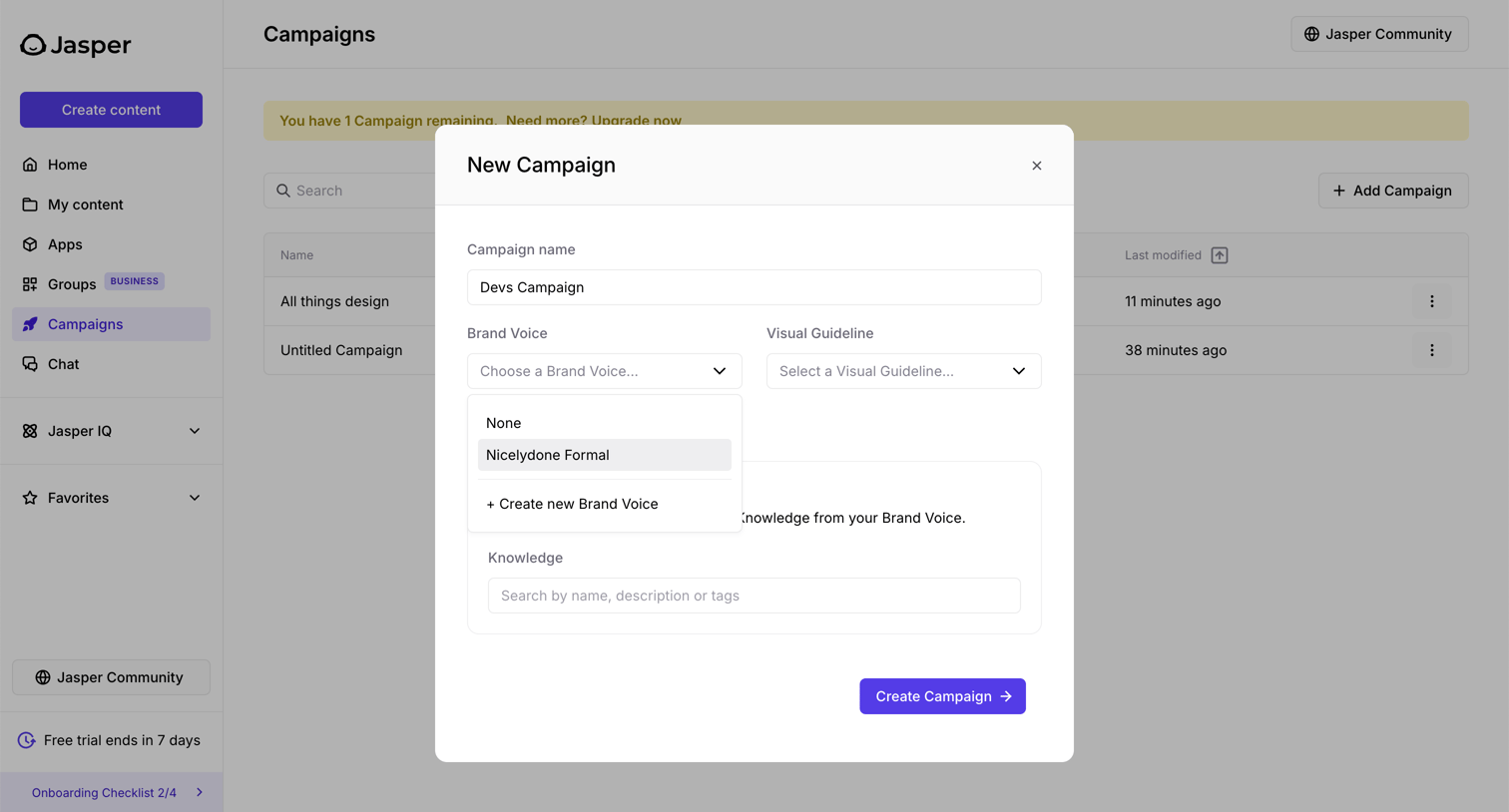Click the 11 minutes ago timestamp

(x=1173, y=301)
